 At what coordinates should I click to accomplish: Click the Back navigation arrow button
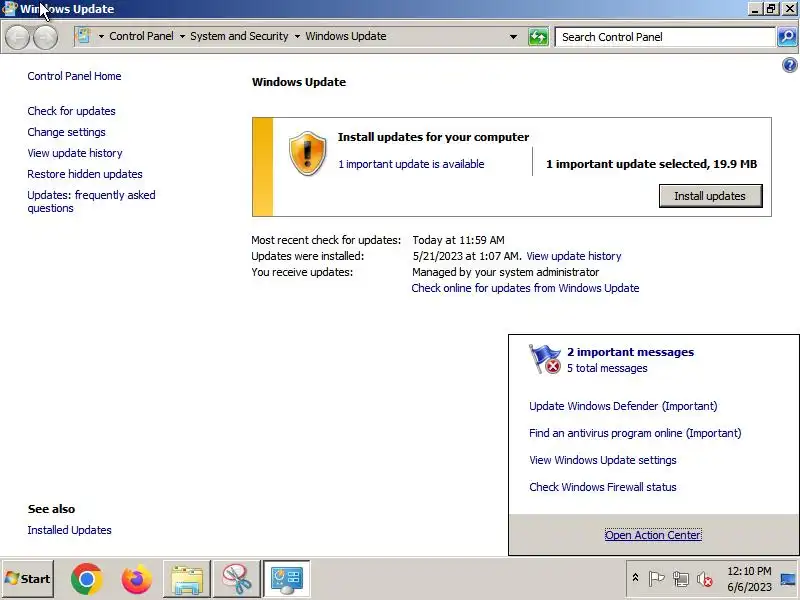pyautogui.click(x=17, y=37)
